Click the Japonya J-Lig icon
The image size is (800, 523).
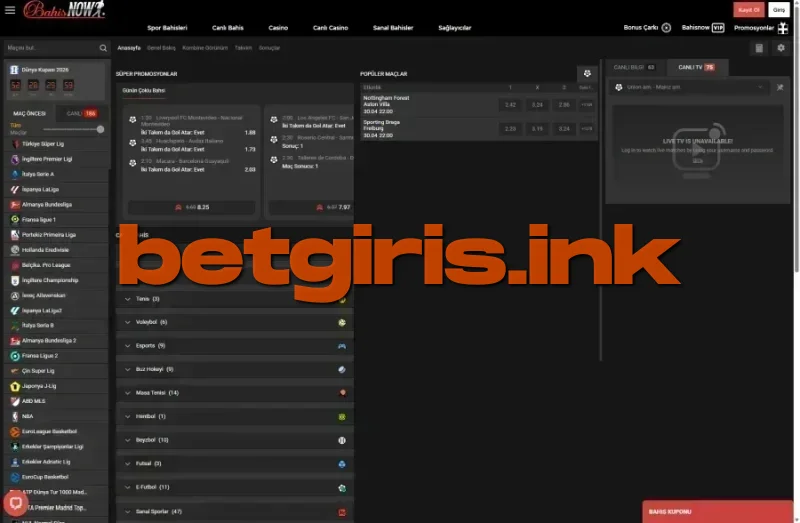[x=15, y=386]
